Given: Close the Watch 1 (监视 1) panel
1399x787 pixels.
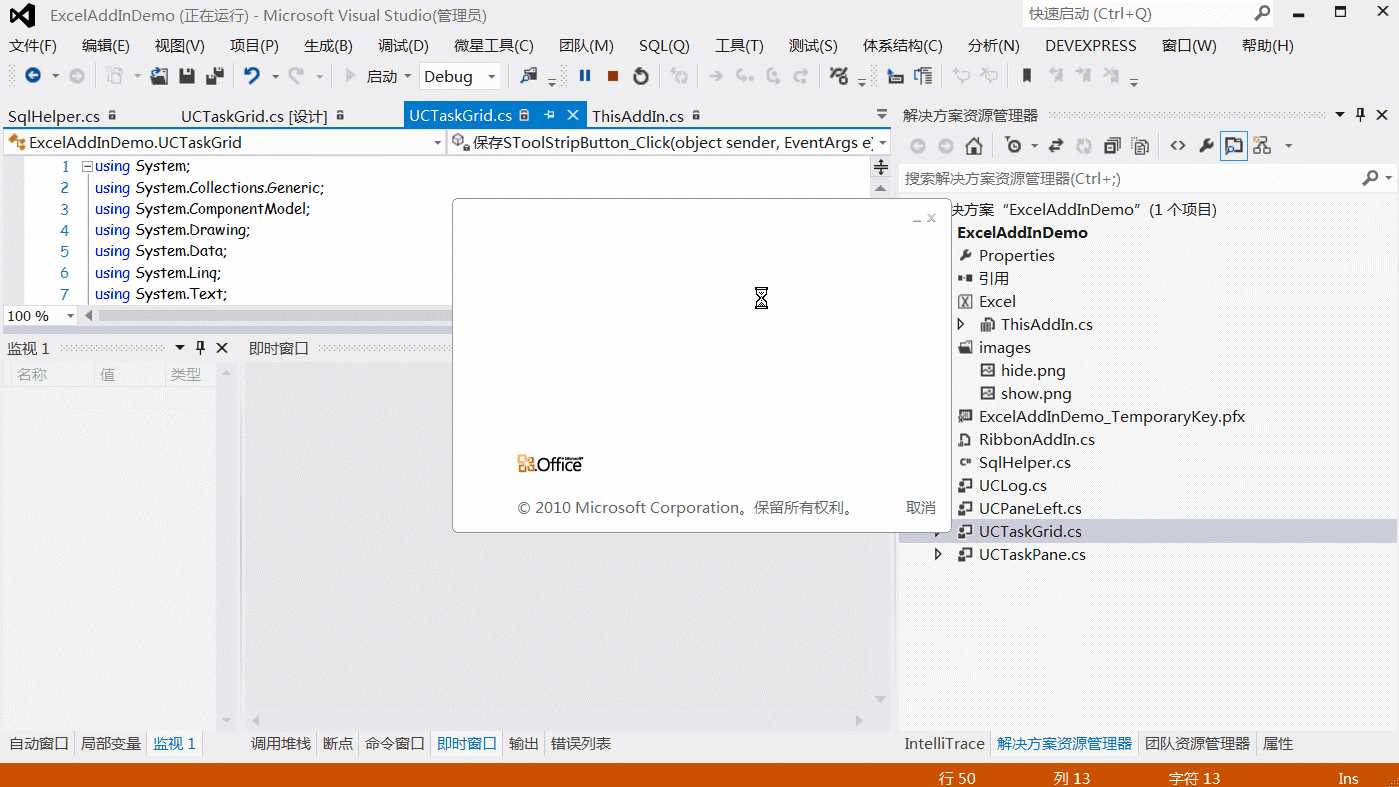Looking at the screenshot, I should (x=222, y=348).
